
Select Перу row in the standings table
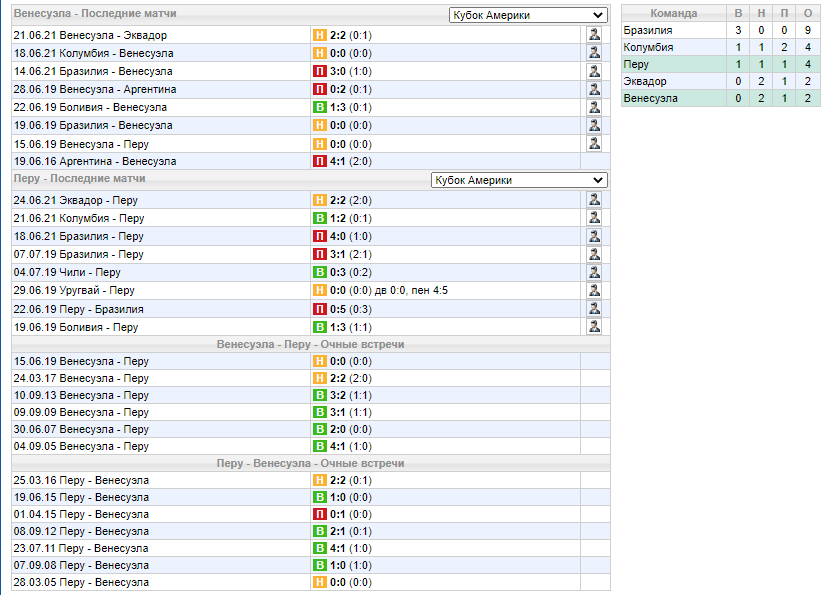point(721,64)
